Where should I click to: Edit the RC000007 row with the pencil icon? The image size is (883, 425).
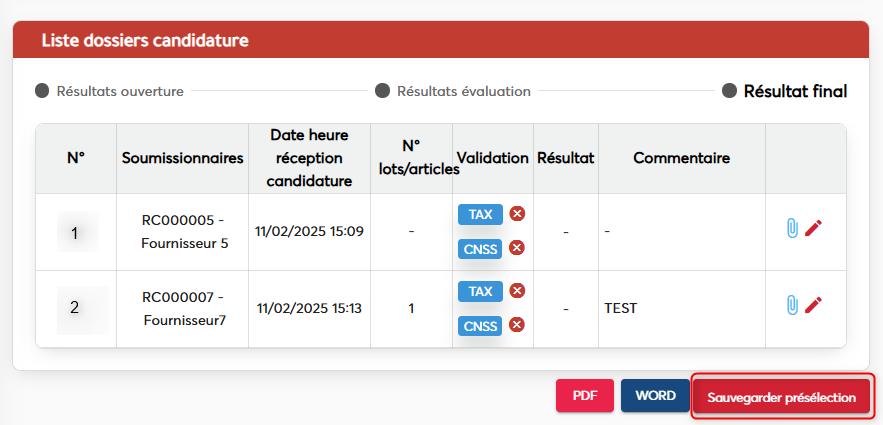(813, 305)
